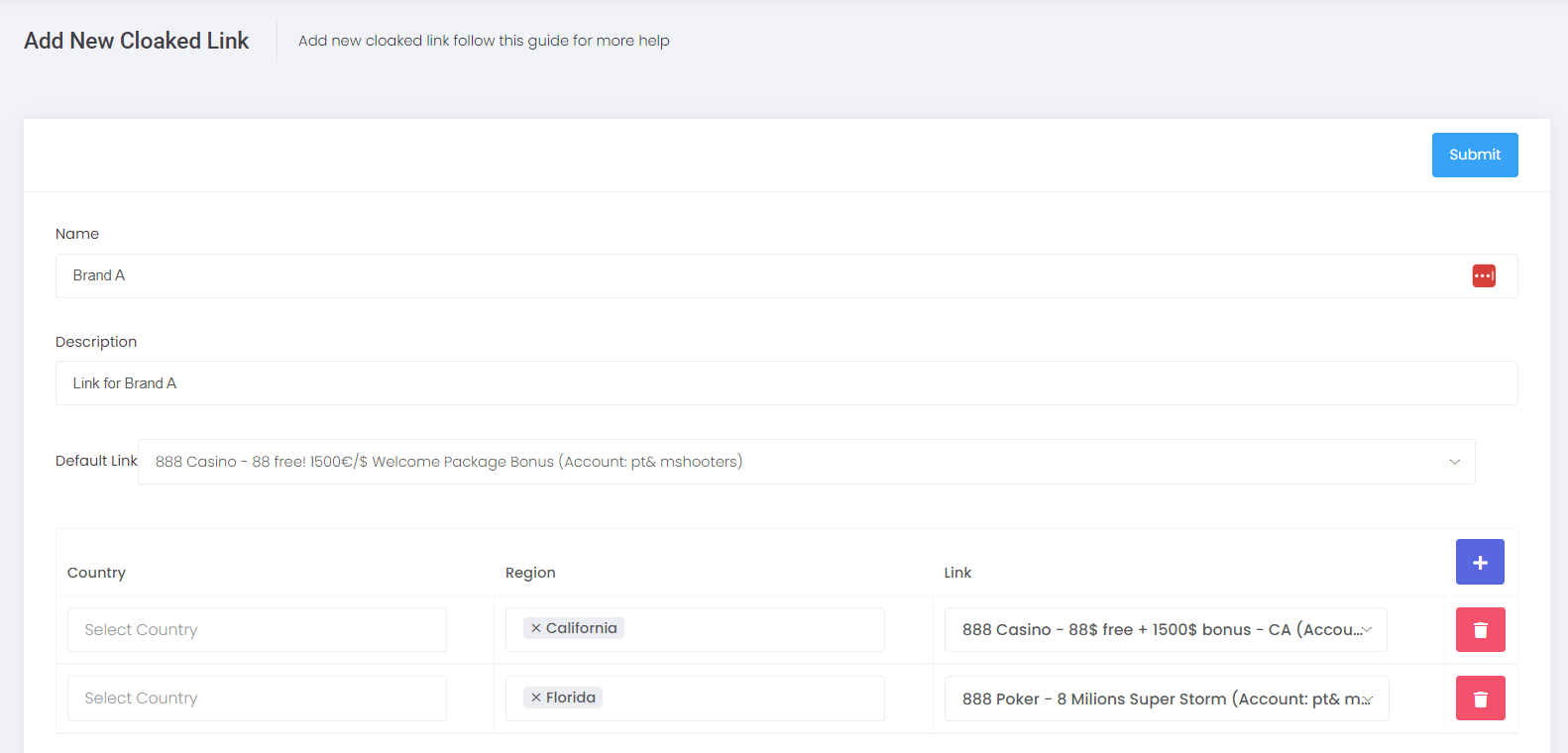This screenshot has height=753, width=1568.
Task: Open the 888 Poker Super Storm link dropdown
Action: coord(1167,699)
